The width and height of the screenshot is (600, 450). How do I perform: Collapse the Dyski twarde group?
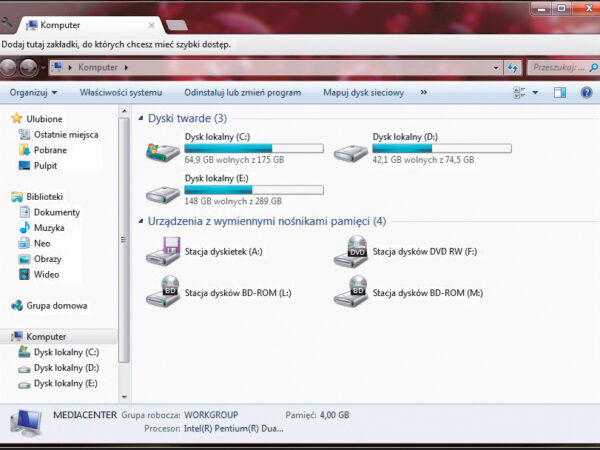point(140,118)
